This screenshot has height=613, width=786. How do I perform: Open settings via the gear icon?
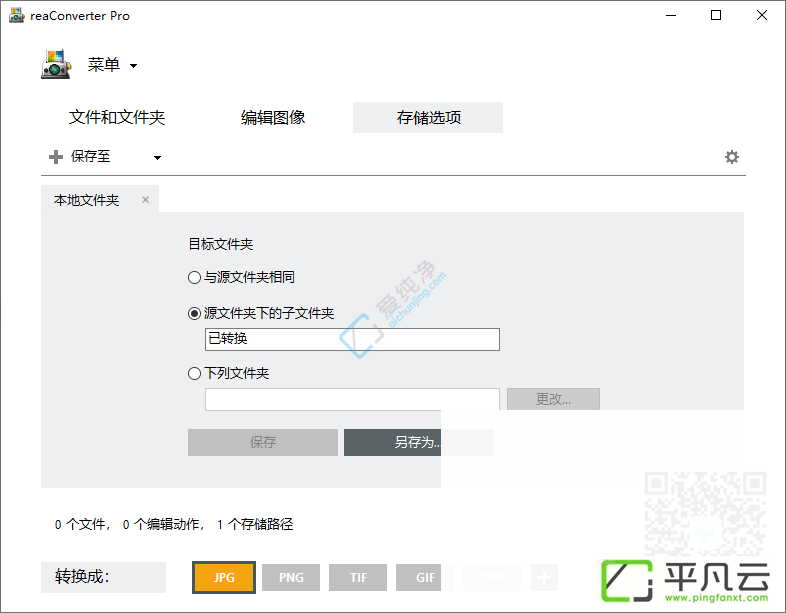[732, 157]
